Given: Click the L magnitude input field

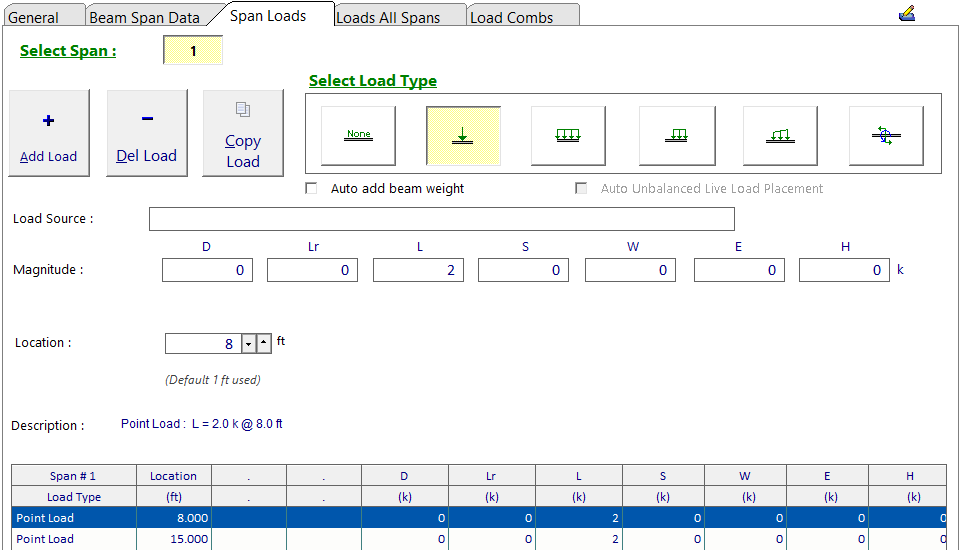Looking at the screenshot, I should (x=418, y=270).
